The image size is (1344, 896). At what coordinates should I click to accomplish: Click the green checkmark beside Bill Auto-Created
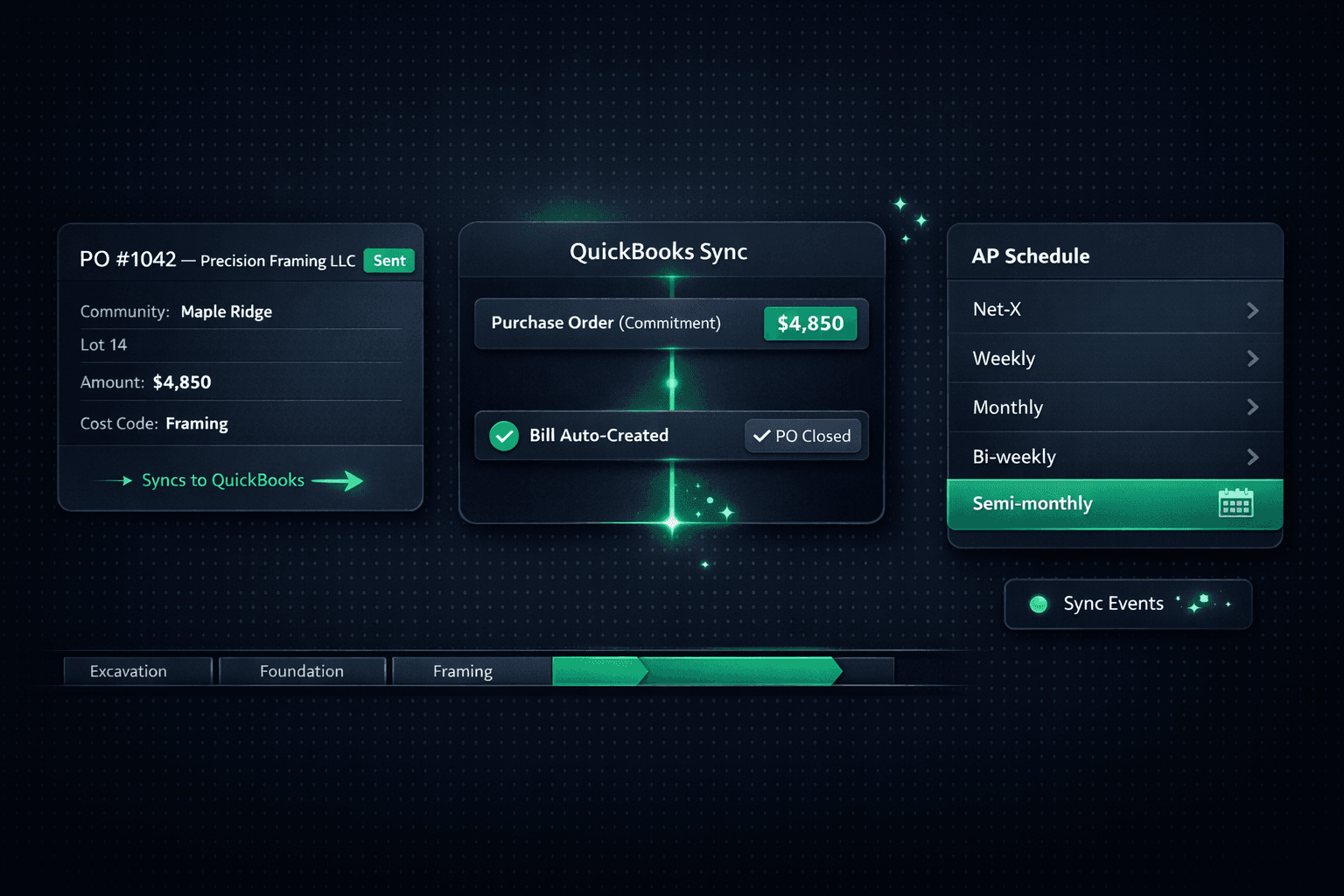pos(504,436)
